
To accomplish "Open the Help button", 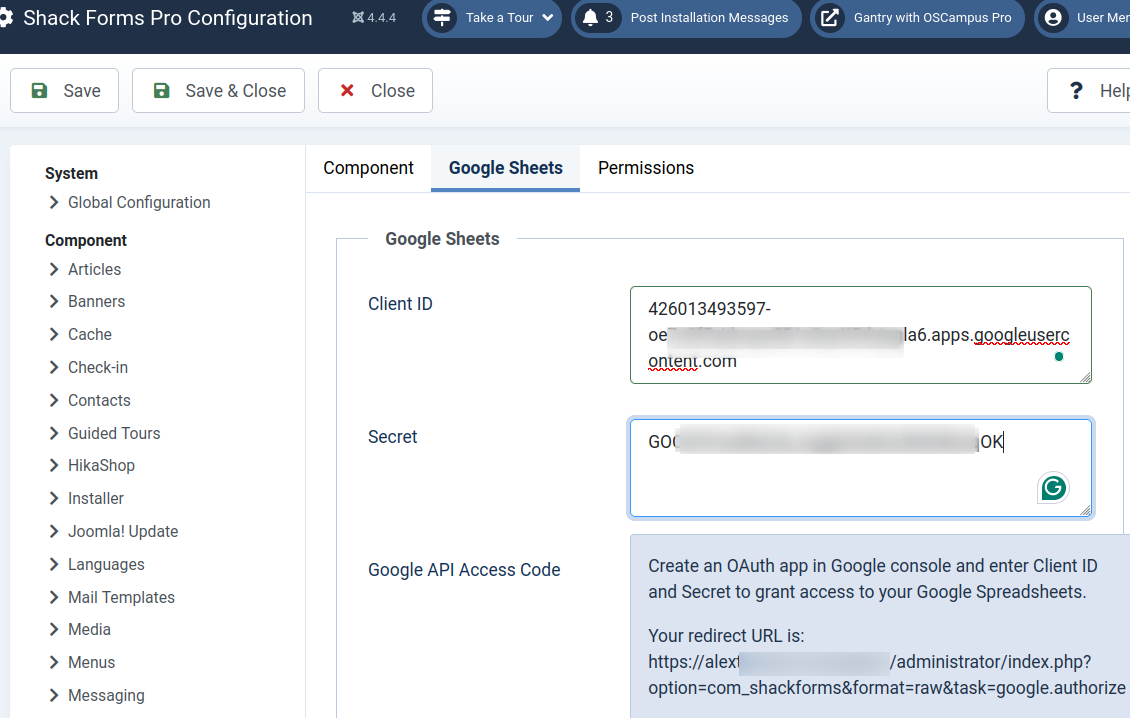I will [x=1088, y=91].
